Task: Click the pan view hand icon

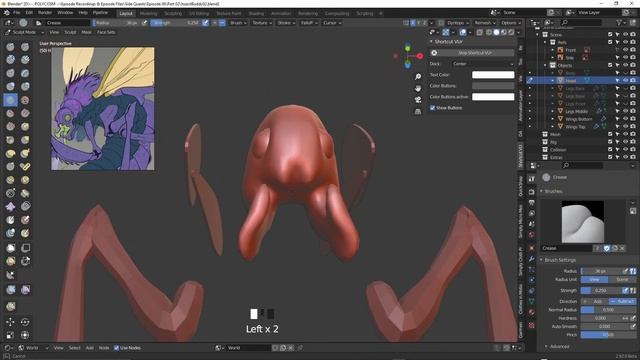Action: pyautogui.click(x=418, y=89)
